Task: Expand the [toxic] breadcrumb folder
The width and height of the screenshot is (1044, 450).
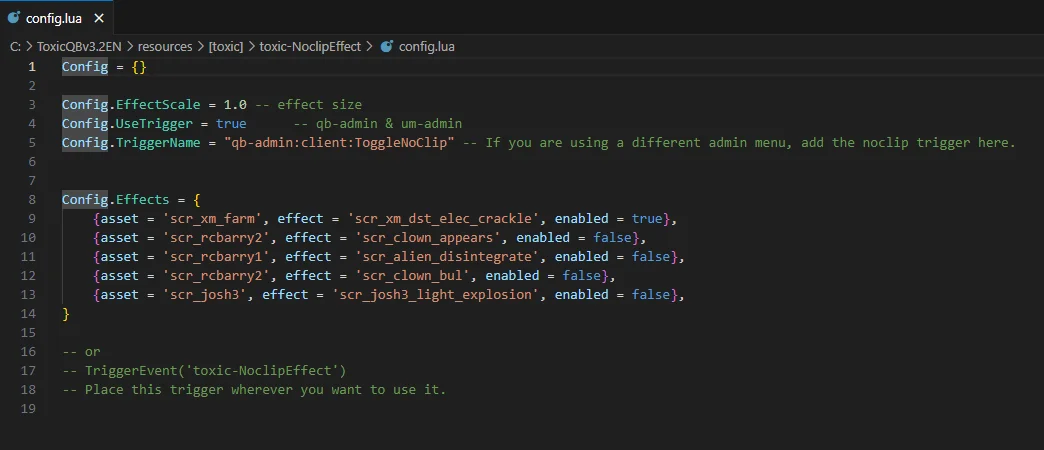Action: (225, 46)
